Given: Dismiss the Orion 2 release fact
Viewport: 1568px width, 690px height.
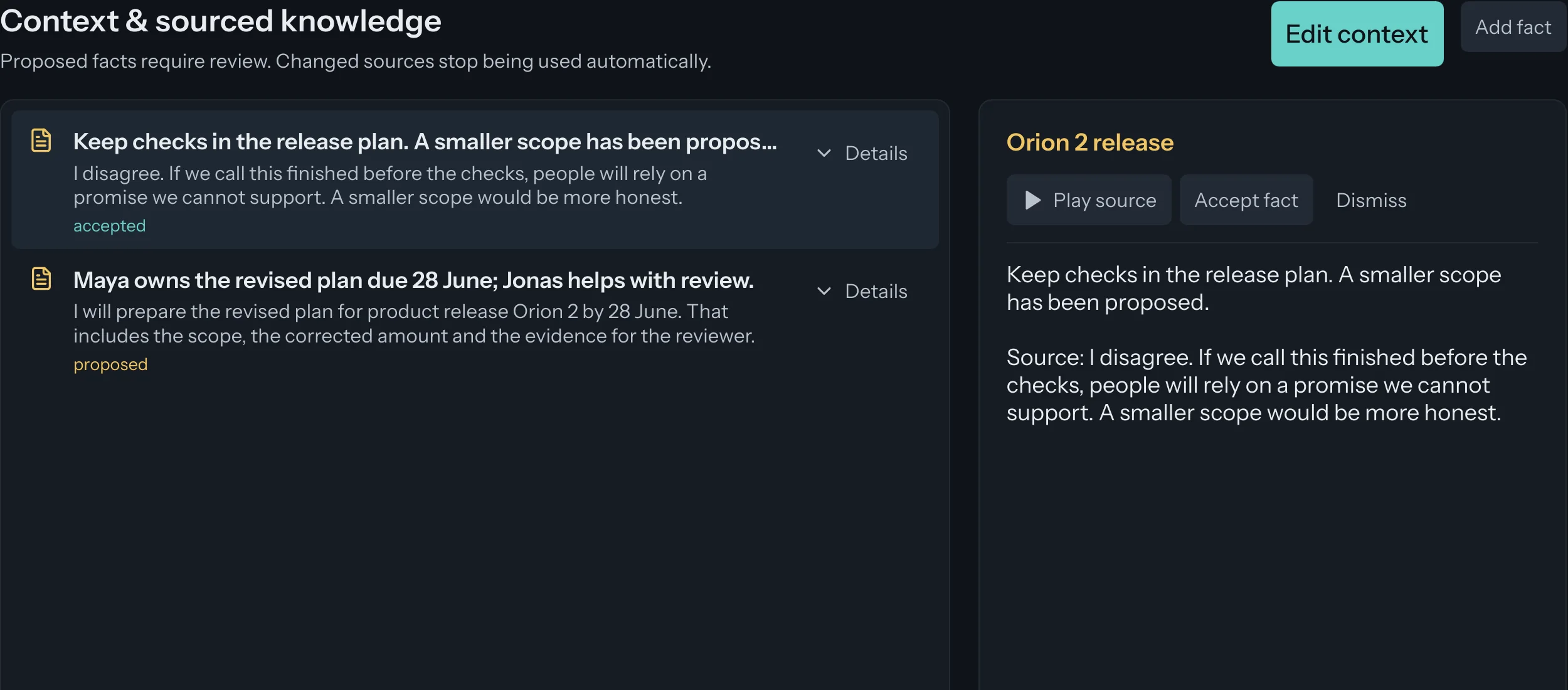Looking at the screenshot, I should click(x=1371, y=200).
